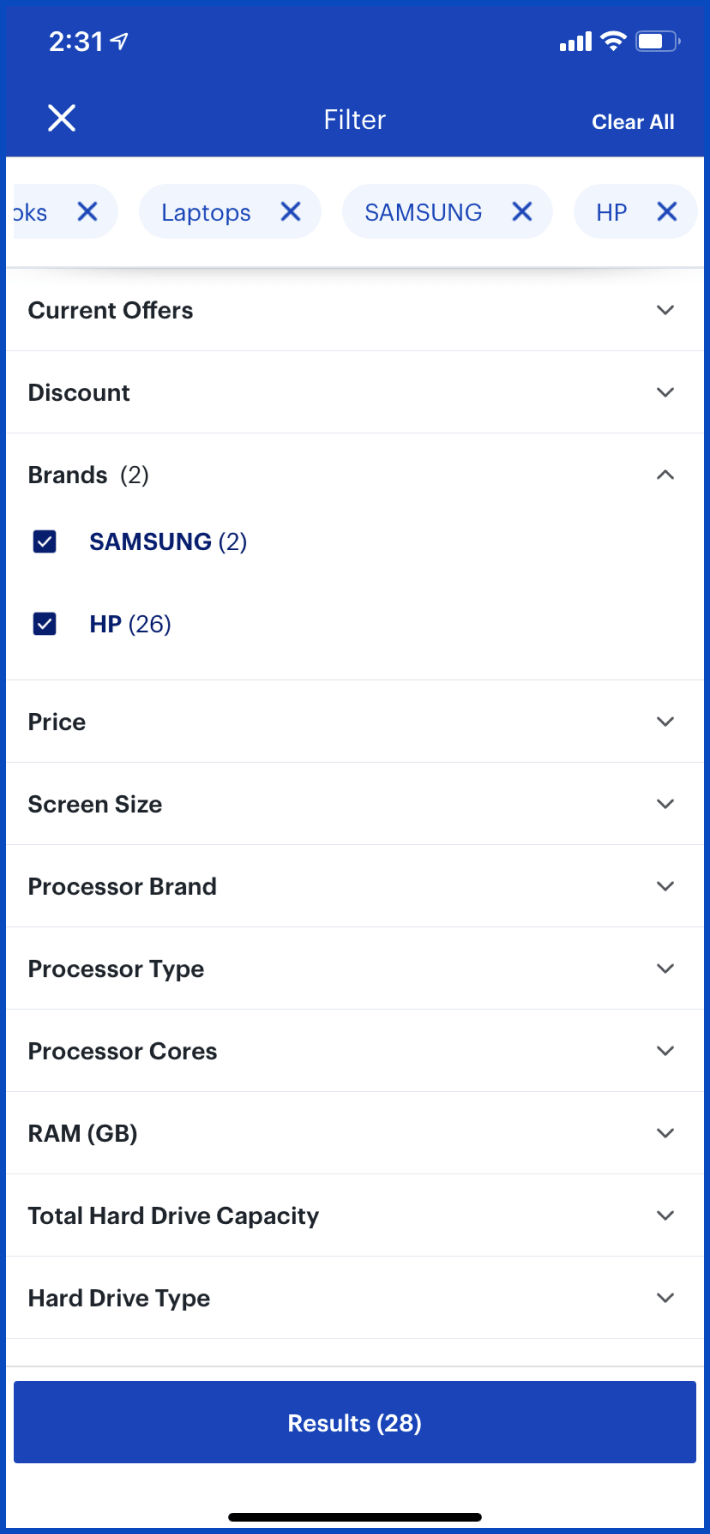Expand the Hard Drive Type section

pyautogui.click(x=665, y=1298)
